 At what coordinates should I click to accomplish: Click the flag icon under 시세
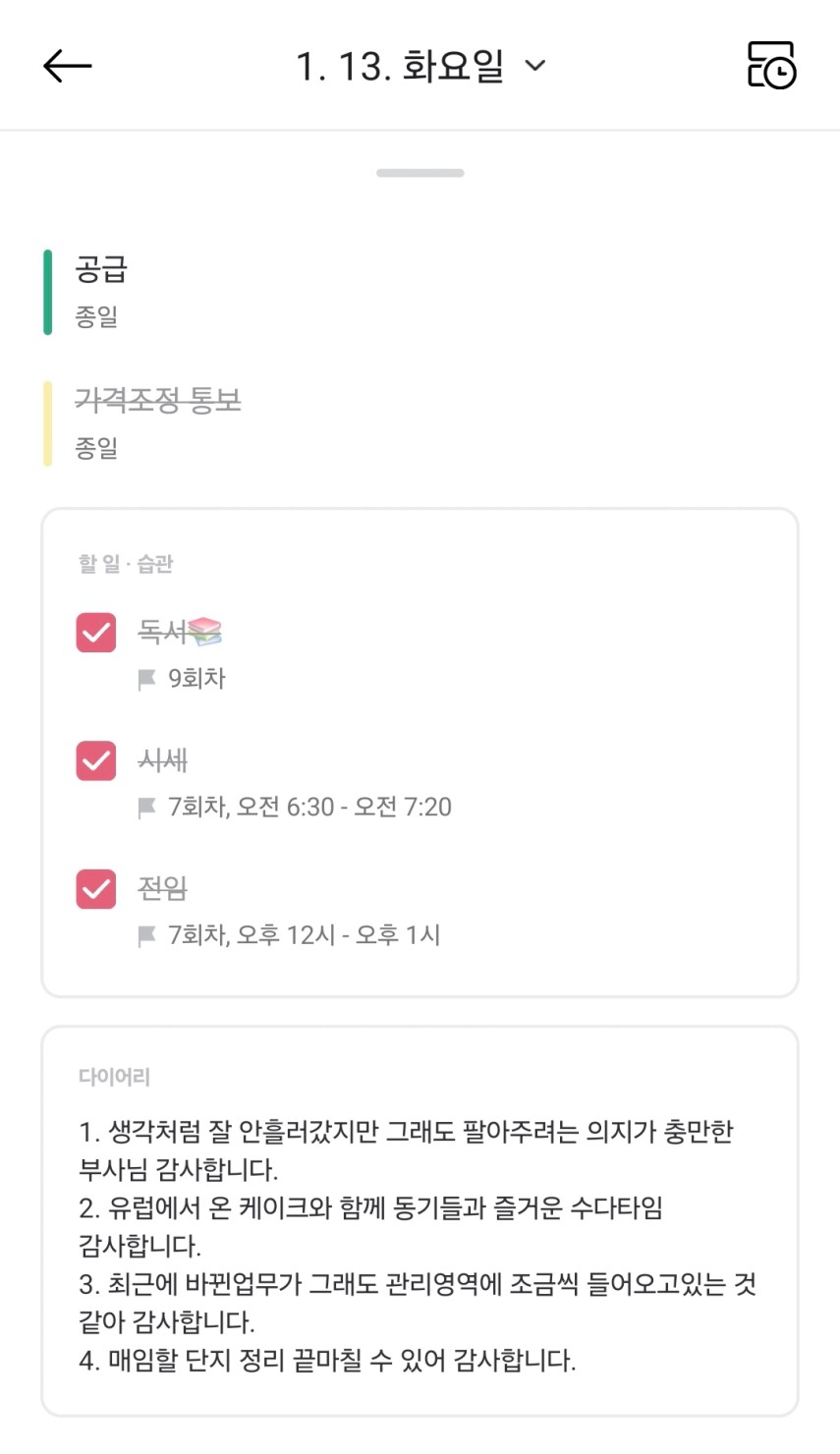coord(147,808)
